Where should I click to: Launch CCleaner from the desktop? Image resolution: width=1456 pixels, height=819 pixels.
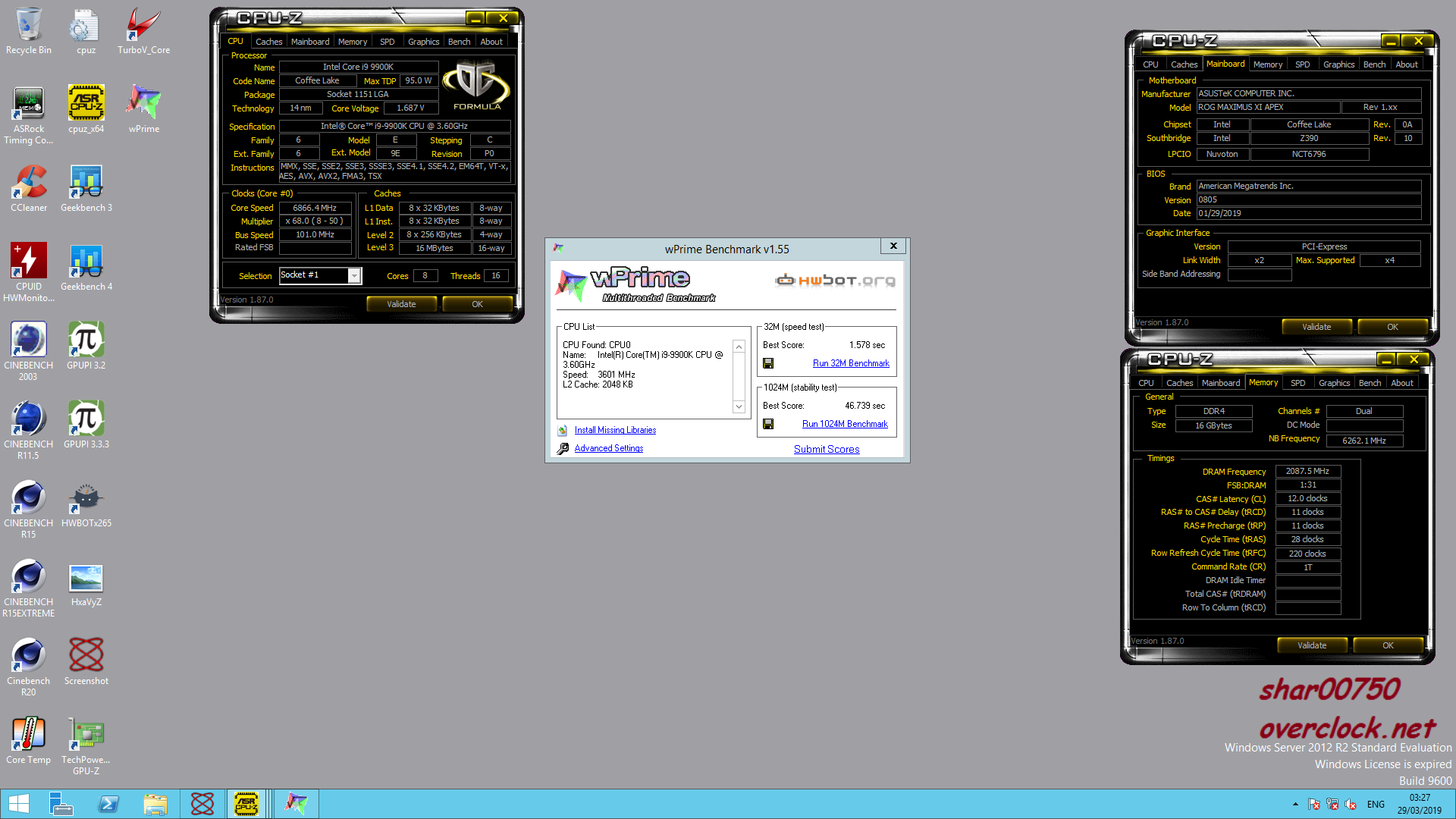click(x=29, y=189)
